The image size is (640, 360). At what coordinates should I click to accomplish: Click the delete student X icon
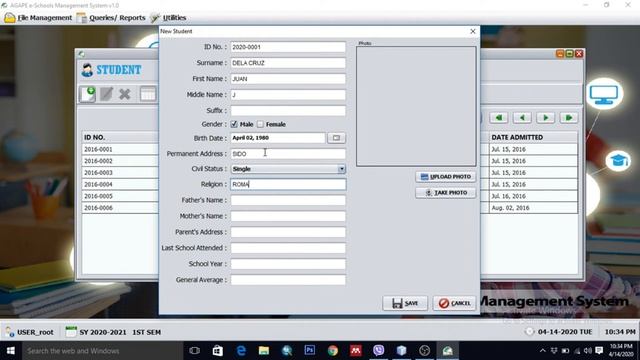click(x=125, y=94)
